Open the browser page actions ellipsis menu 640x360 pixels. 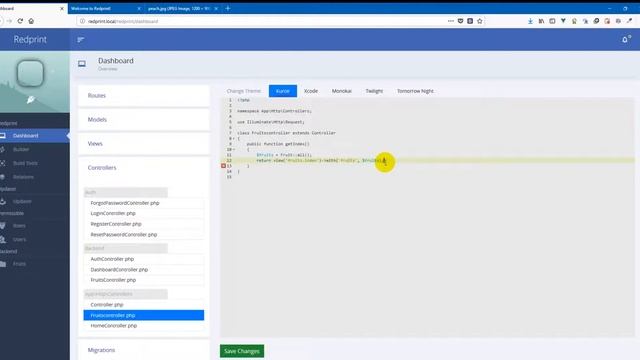[x=451, y=21]
